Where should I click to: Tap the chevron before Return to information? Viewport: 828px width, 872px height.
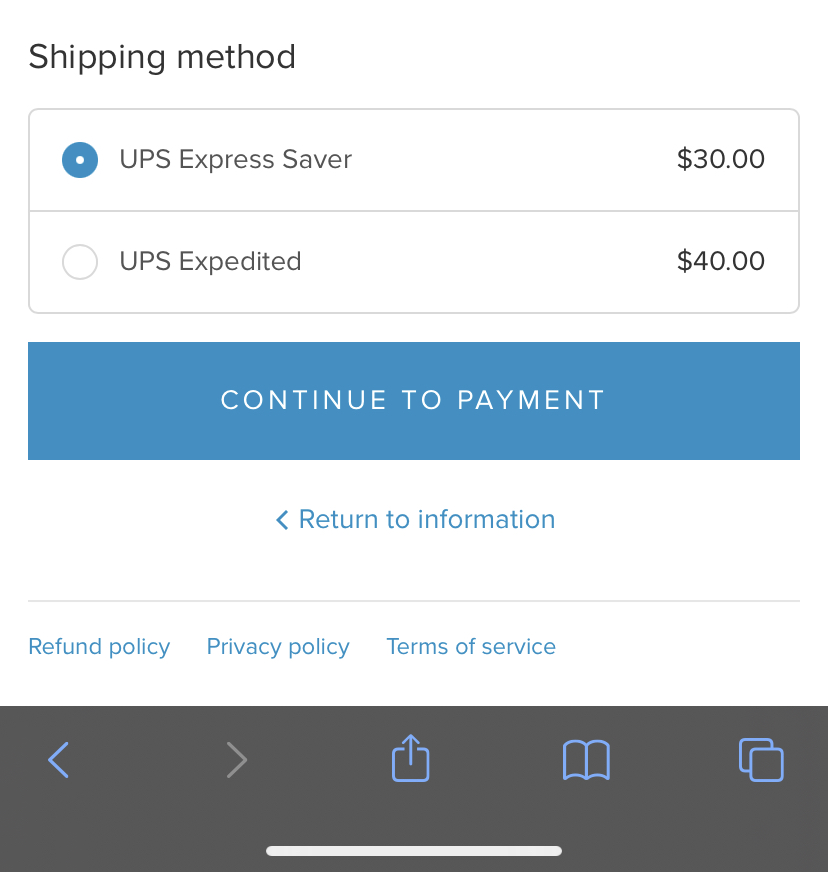282,520
